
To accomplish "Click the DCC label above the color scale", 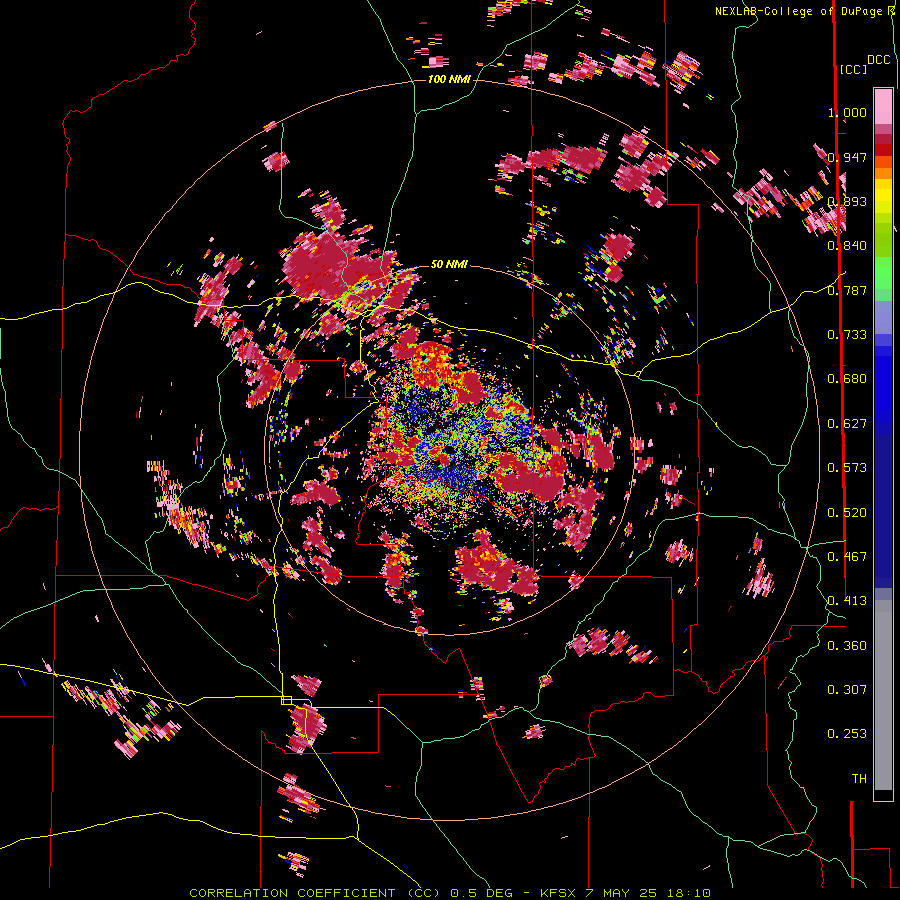I will pos(878,60).
